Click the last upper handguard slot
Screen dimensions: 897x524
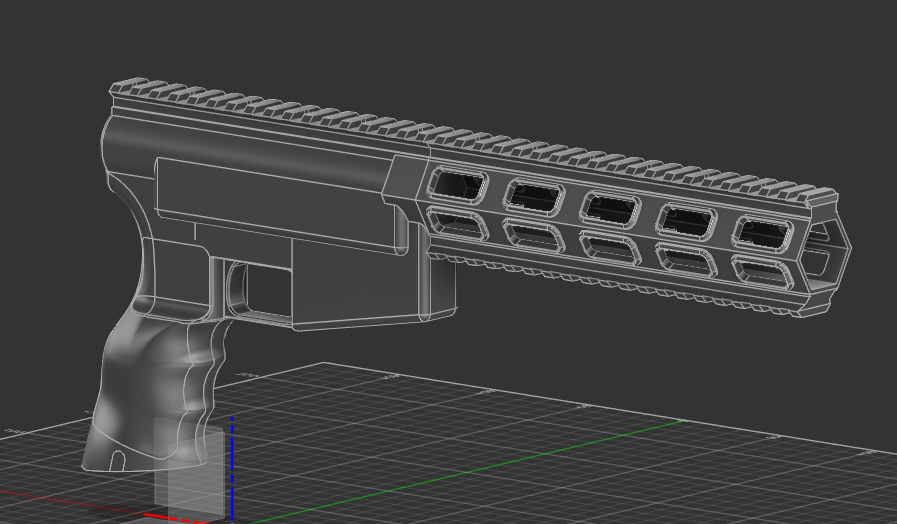(x=764, y=233)
